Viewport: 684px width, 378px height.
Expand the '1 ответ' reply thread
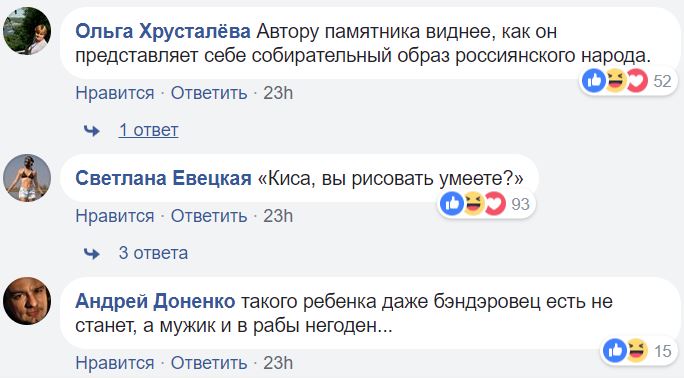[148, 130]
